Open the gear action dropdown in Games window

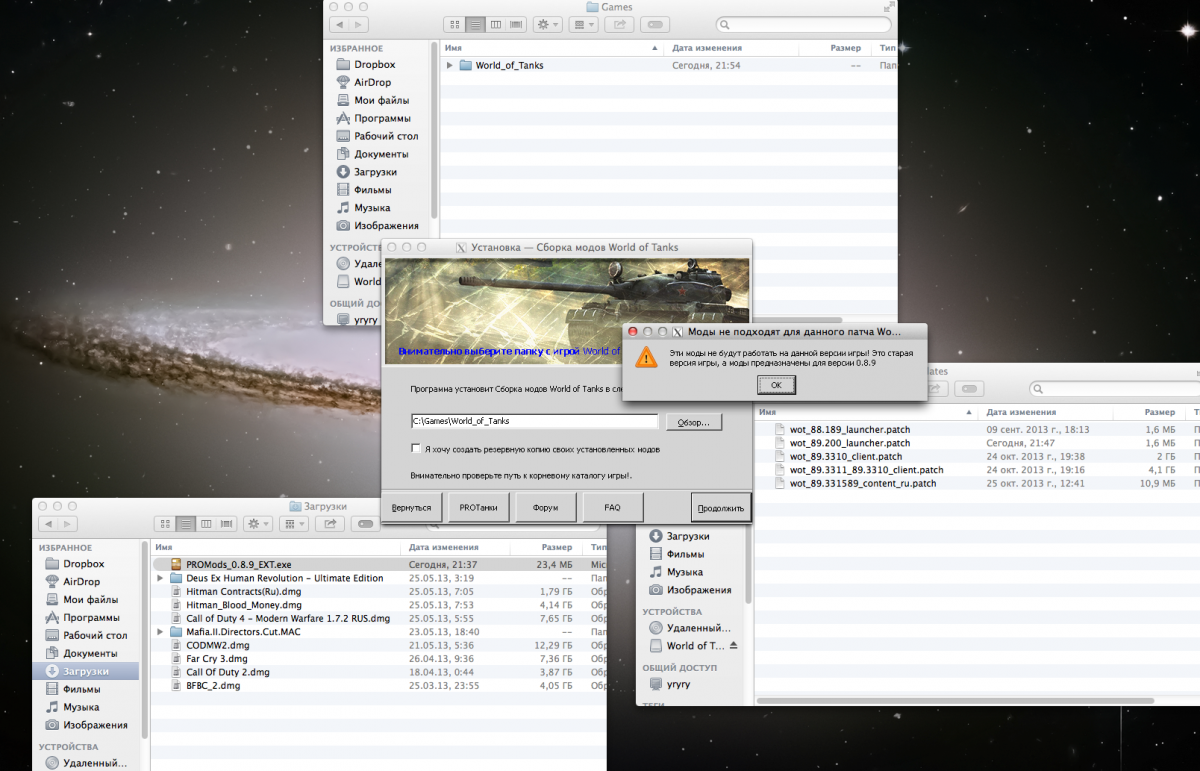547,24
